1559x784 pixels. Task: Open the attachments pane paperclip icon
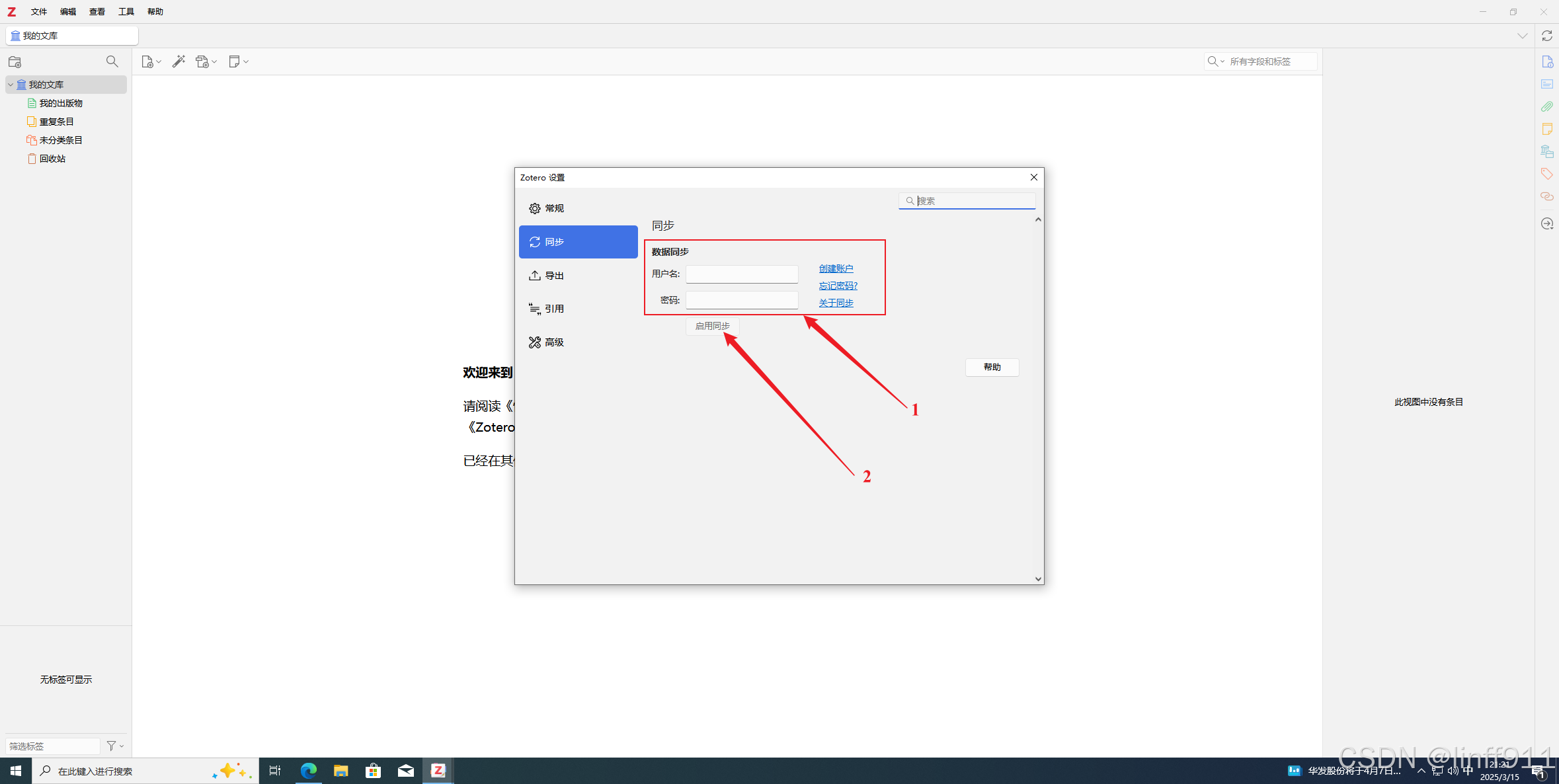(x=1546, y=106)
